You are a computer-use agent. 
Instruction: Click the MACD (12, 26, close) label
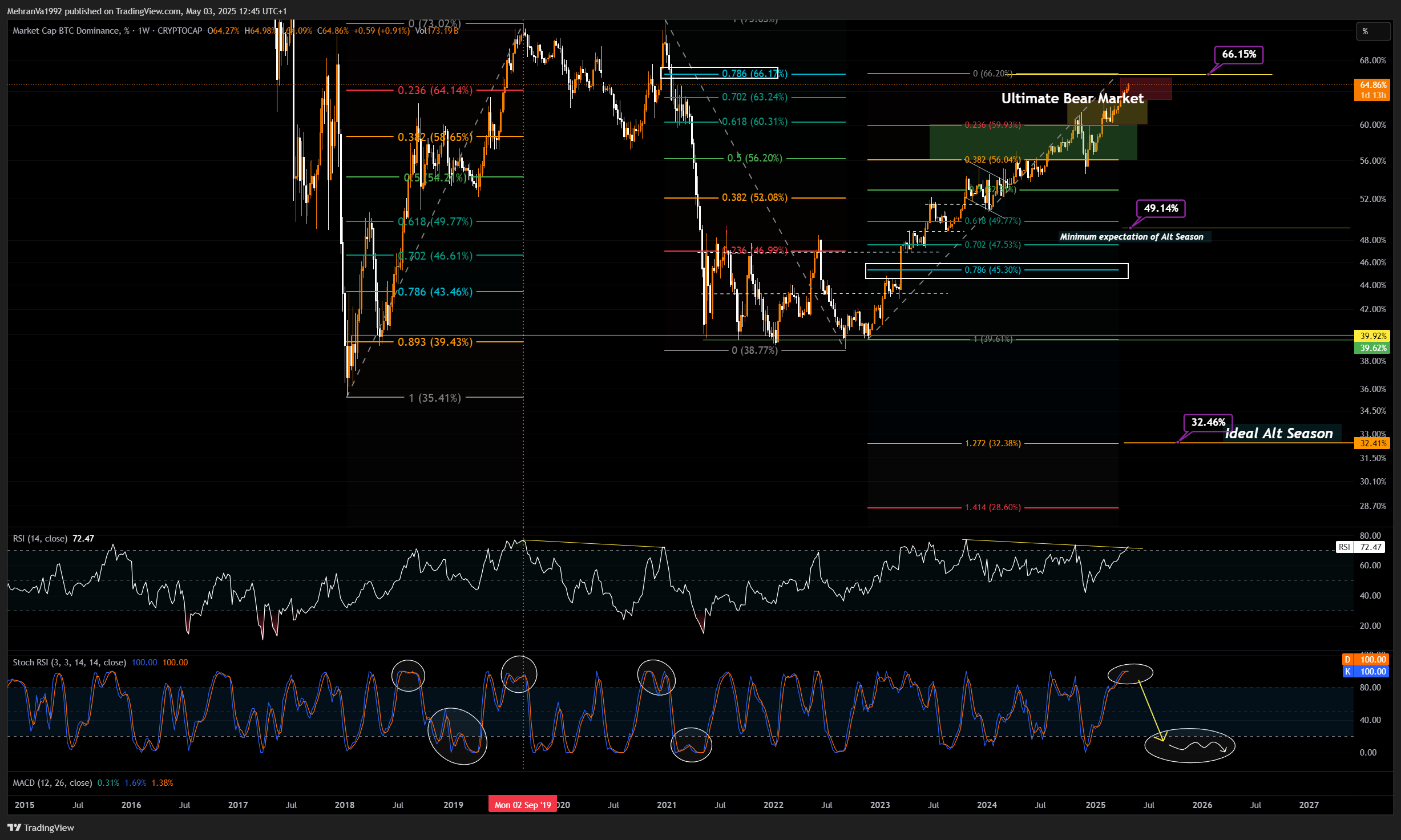[53, 783]
